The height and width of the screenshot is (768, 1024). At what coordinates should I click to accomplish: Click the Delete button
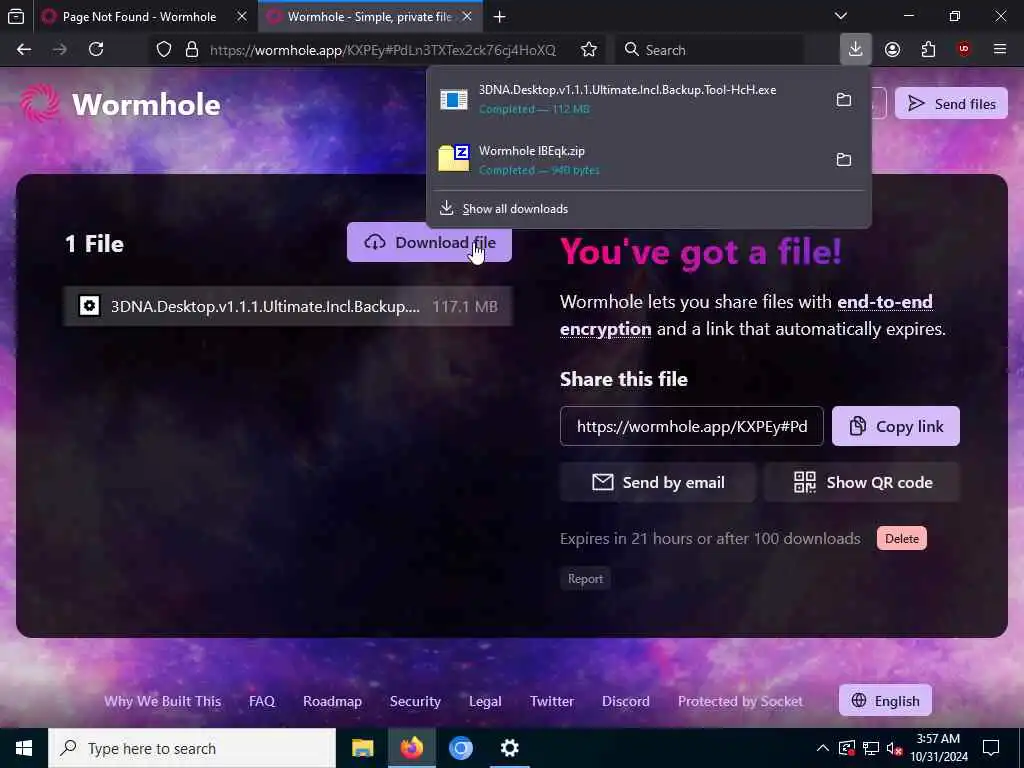pos(901,539)
